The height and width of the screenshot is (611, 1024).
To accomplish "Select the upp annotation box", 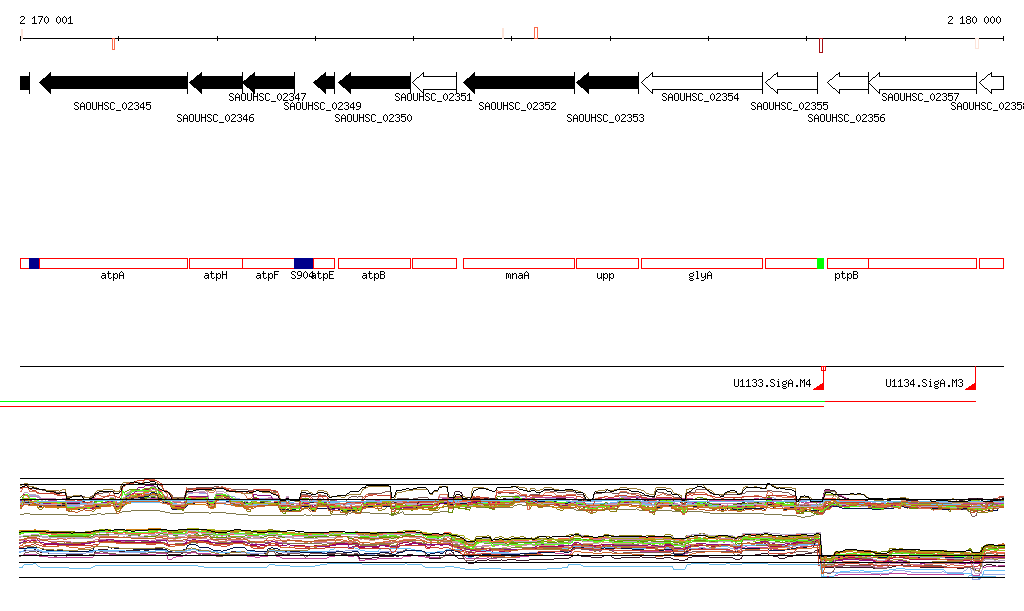I will [x=607, y=263].
